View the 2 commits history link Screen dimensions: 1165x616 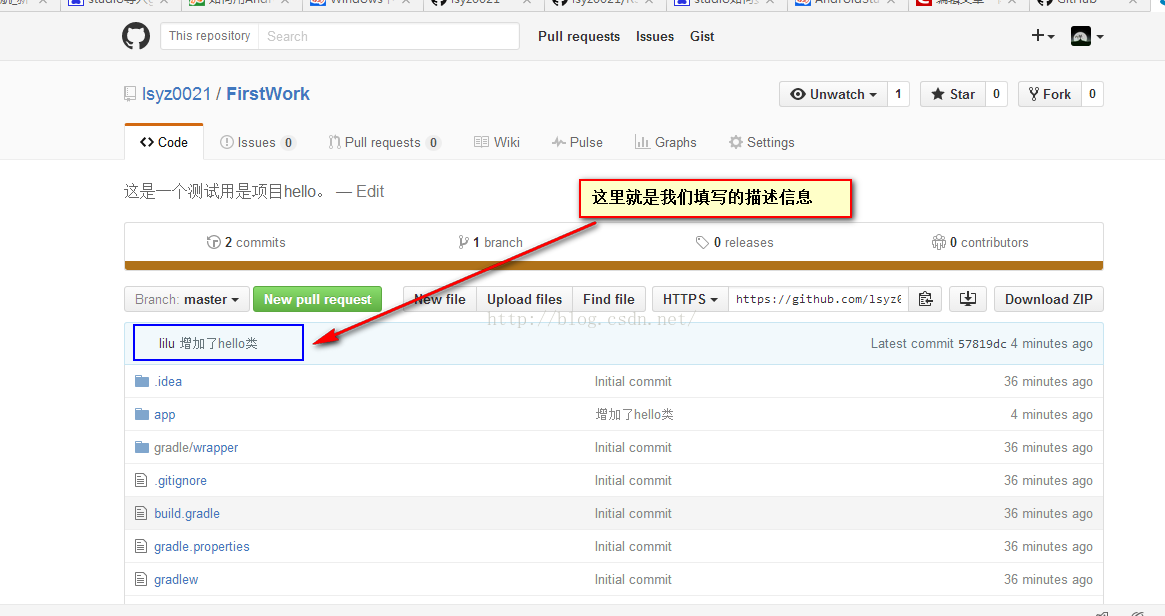click(x=246, y=242)
